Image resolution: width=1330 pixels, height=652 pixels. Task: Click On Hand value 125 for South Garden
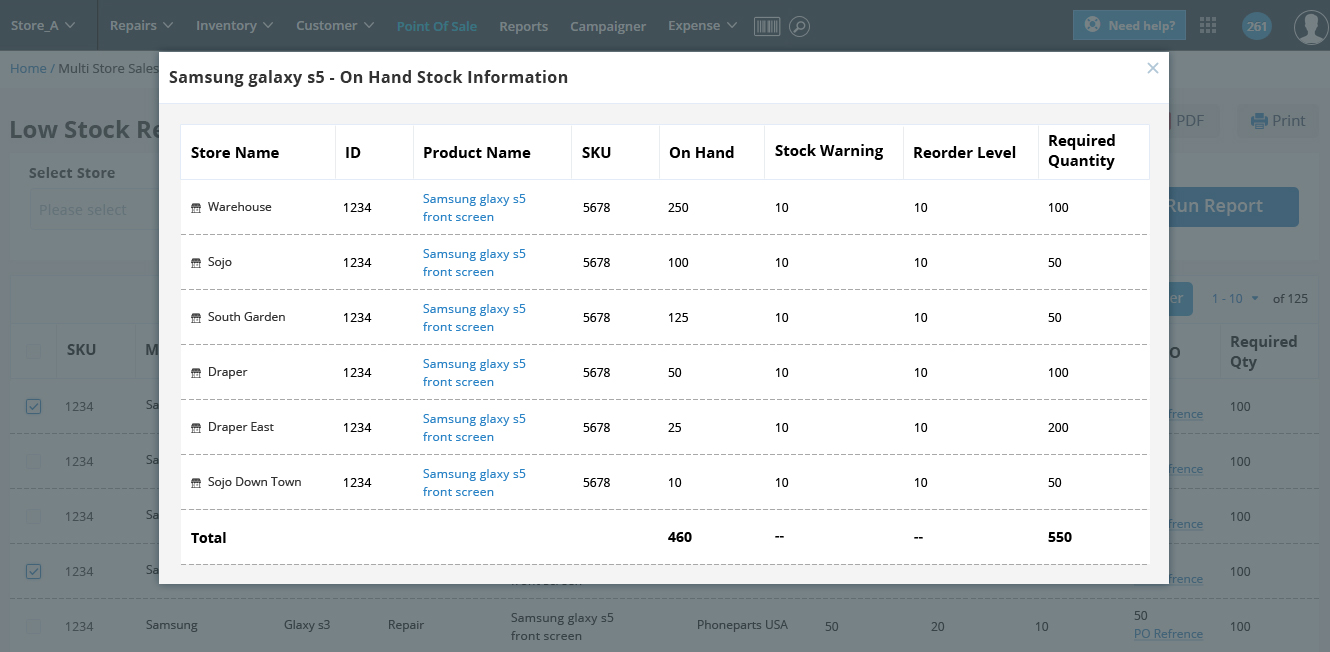coord(678,318)
